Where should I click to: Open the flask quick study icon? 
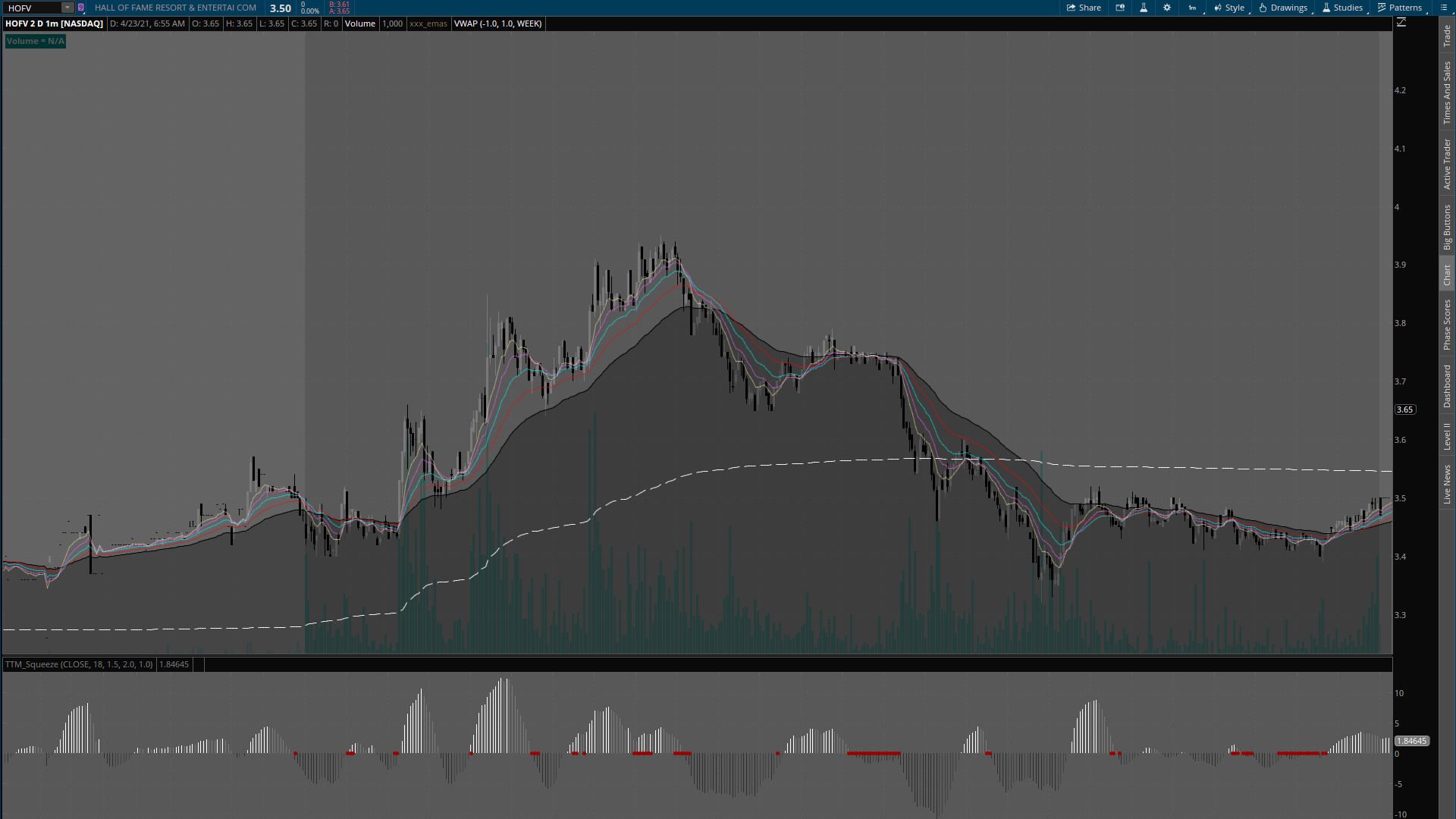[1144, 8]
